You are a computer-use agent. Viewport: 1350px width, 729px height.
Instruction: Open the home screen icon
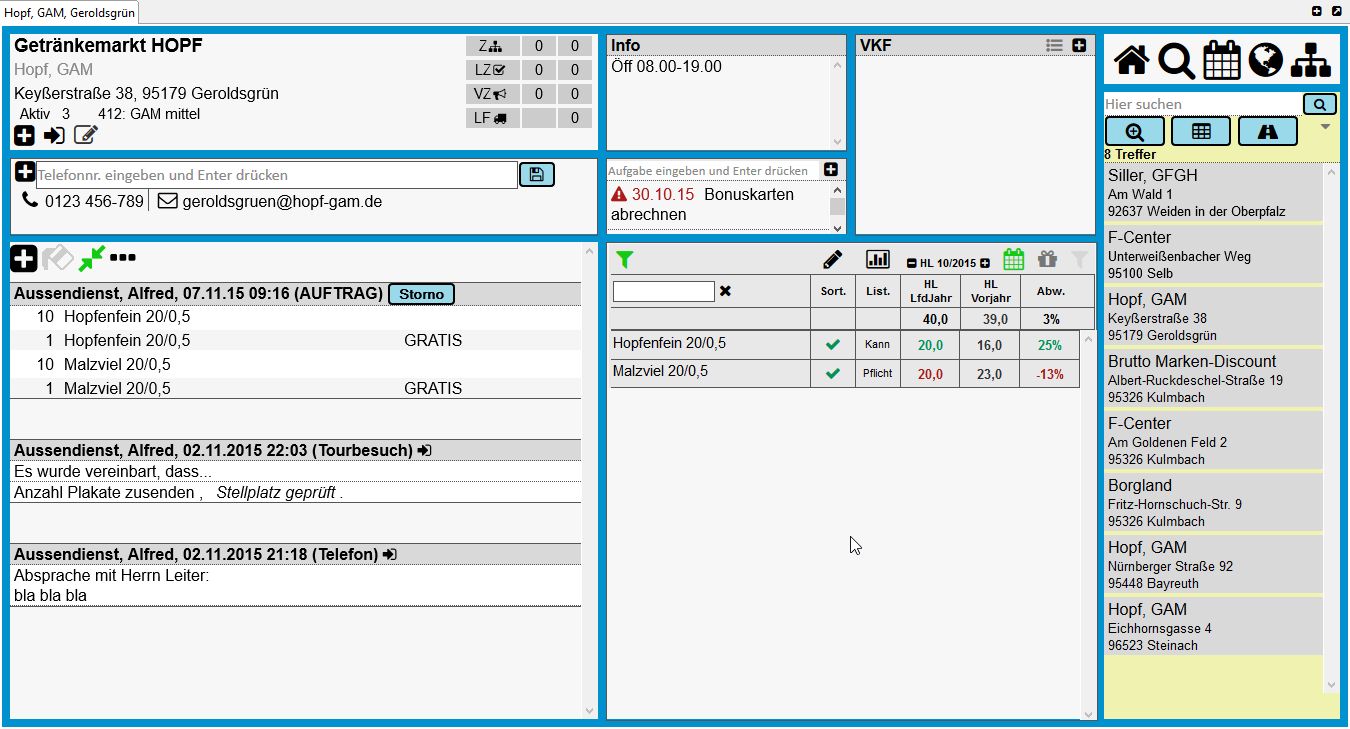[x=1131, y=61]
